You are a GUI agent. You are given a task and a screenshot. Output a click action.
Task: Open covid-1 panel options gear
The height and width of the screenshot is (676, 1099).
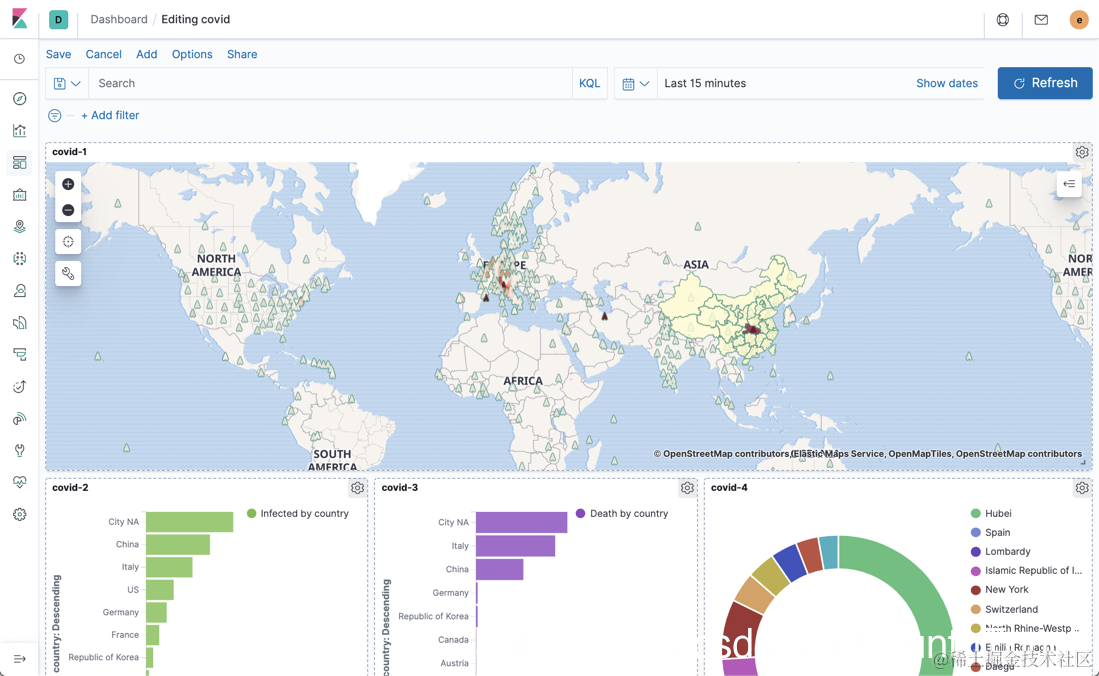pyautogui.click(x=1082, y=152)
